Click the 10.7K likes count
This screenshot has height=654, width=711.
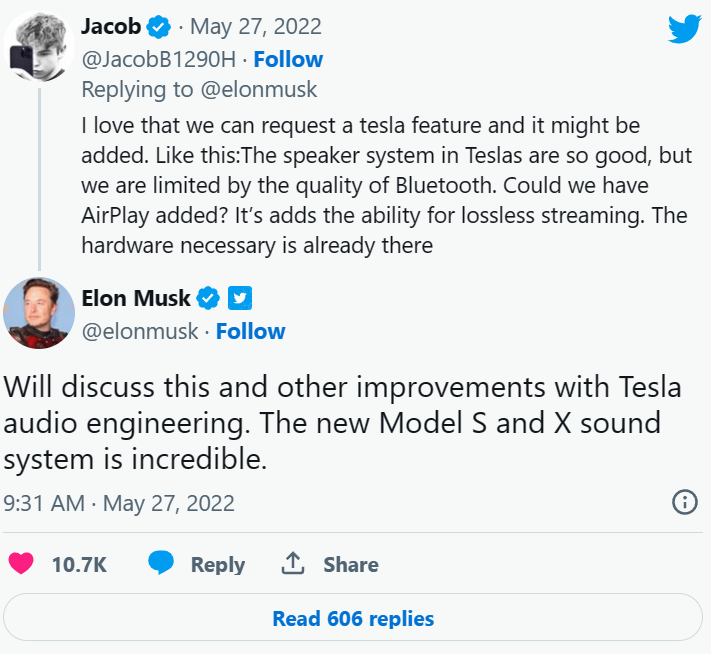click(79, 565)
